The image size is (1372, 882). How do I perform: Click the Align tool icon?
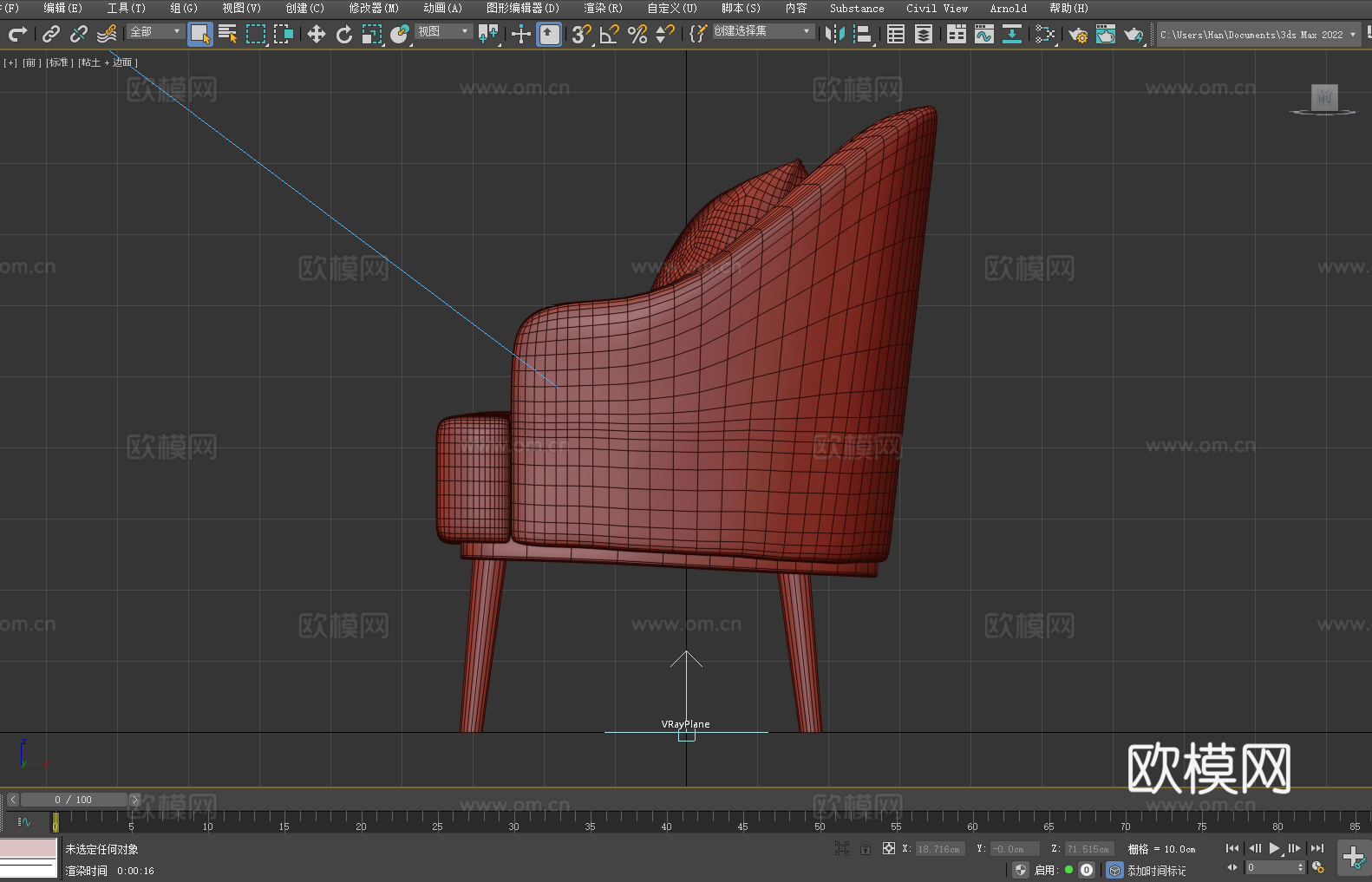point(863,34)
